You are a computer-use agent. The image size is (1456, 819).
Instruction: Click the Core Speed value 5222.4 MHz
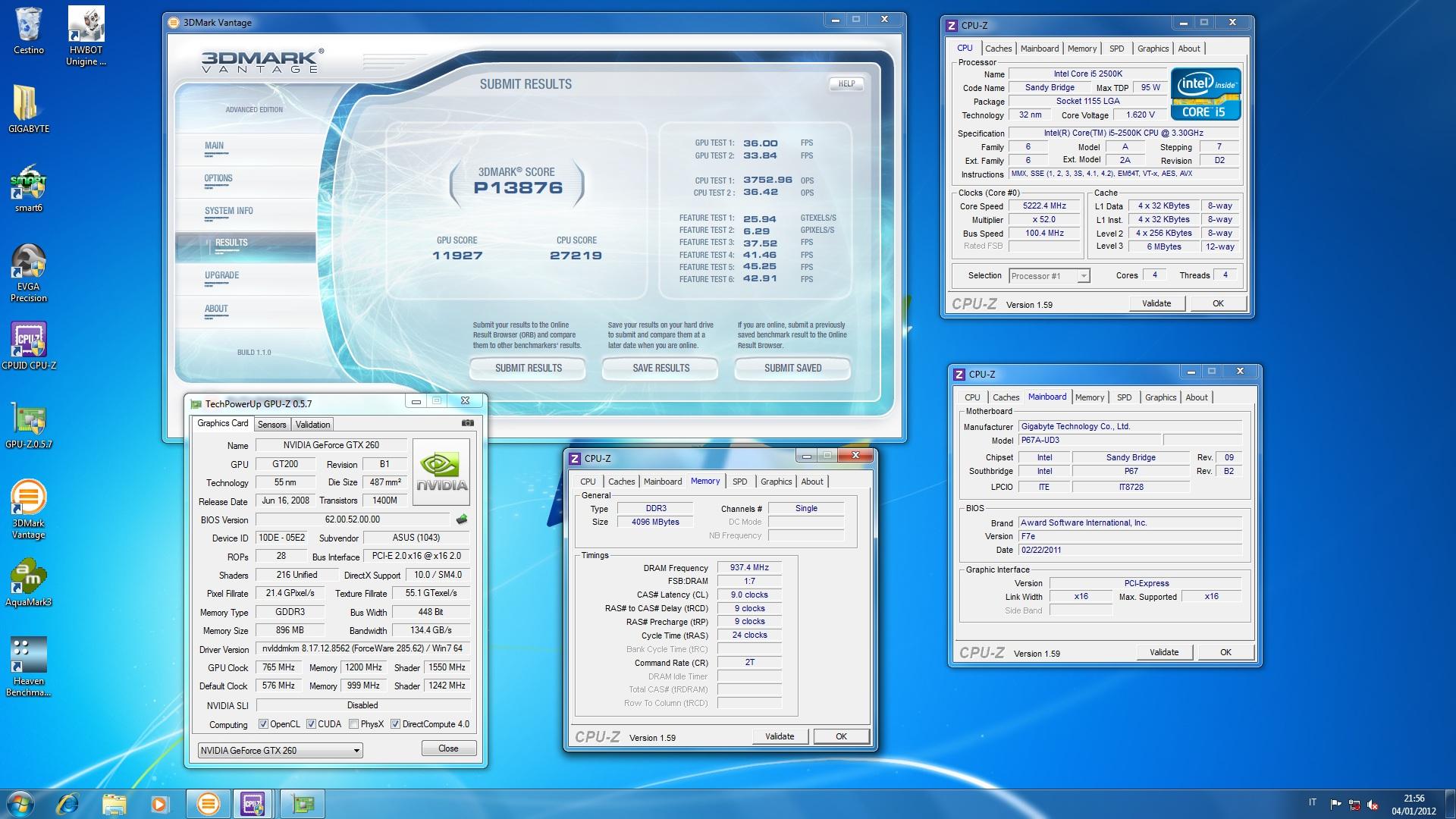pyautogui.click(x=1044, y=206)
